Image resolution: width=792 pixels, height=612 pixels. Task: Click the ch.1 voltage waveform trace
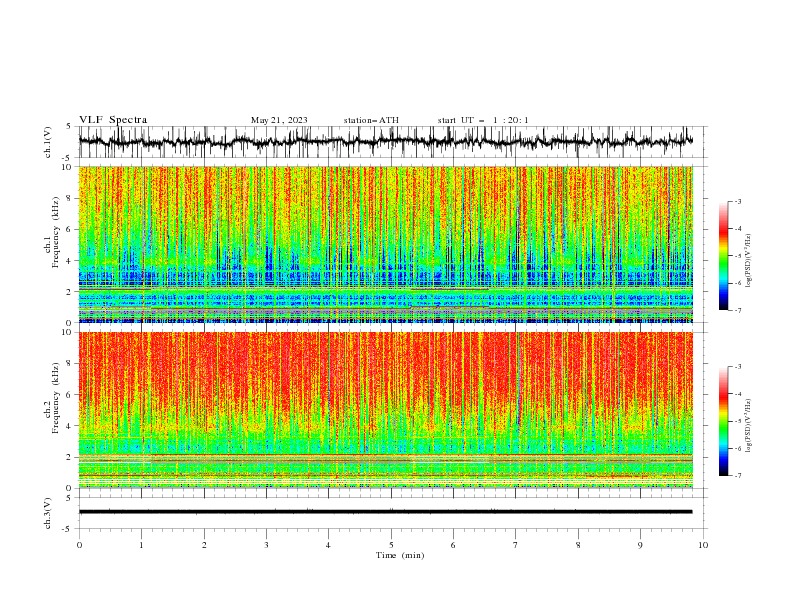(x=385, y=142)
